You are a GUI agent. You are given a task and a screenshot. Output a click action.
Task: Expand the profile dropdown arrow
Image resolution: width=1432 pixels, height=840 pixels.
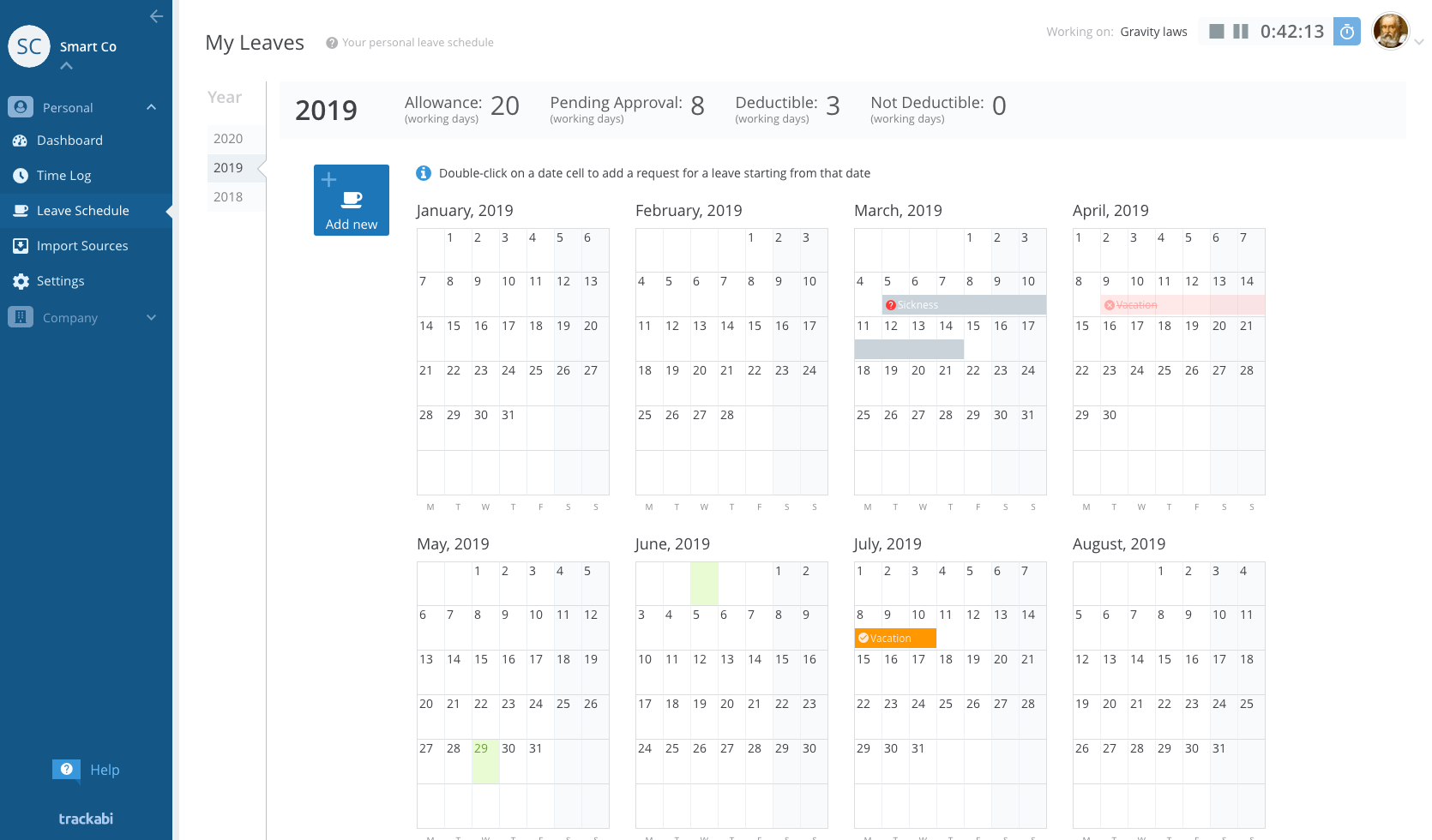tap(1419, 41)
